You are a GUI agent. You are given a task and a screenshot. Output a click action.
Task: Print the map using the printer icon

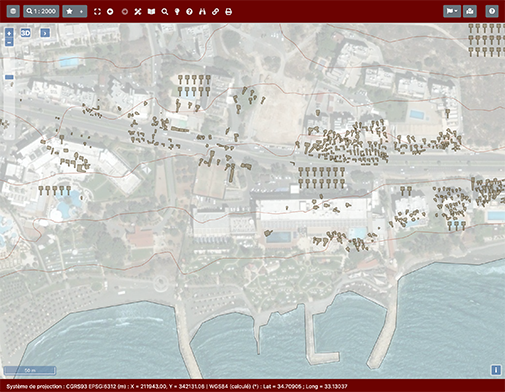pos(228,12)
